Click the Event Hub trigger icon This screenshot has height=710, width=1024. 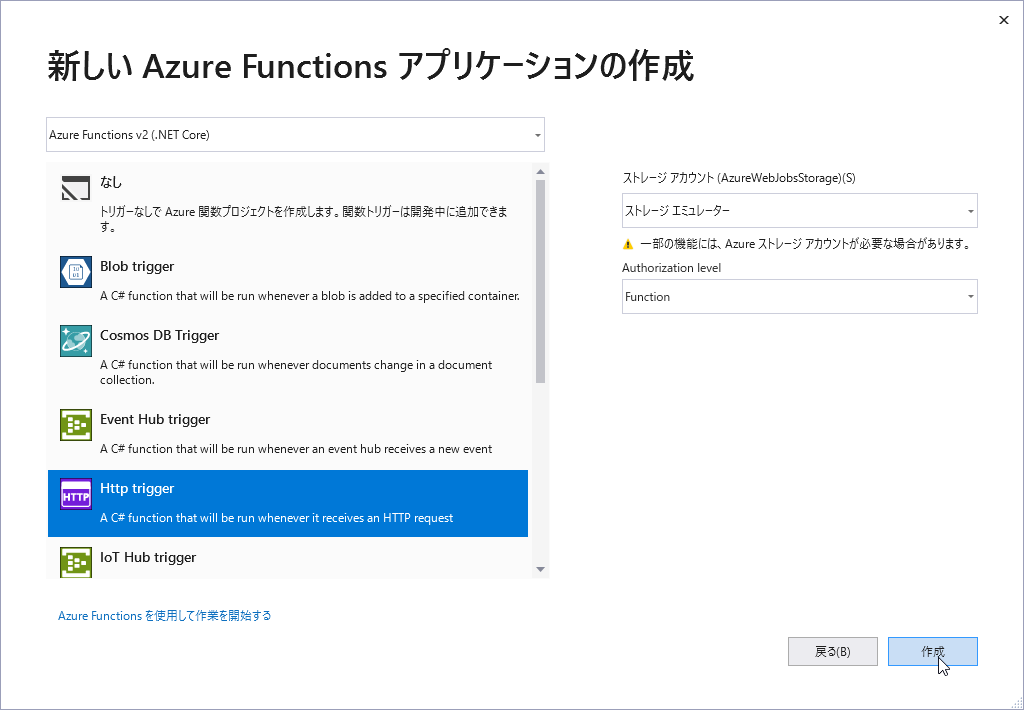coord(76,425)
